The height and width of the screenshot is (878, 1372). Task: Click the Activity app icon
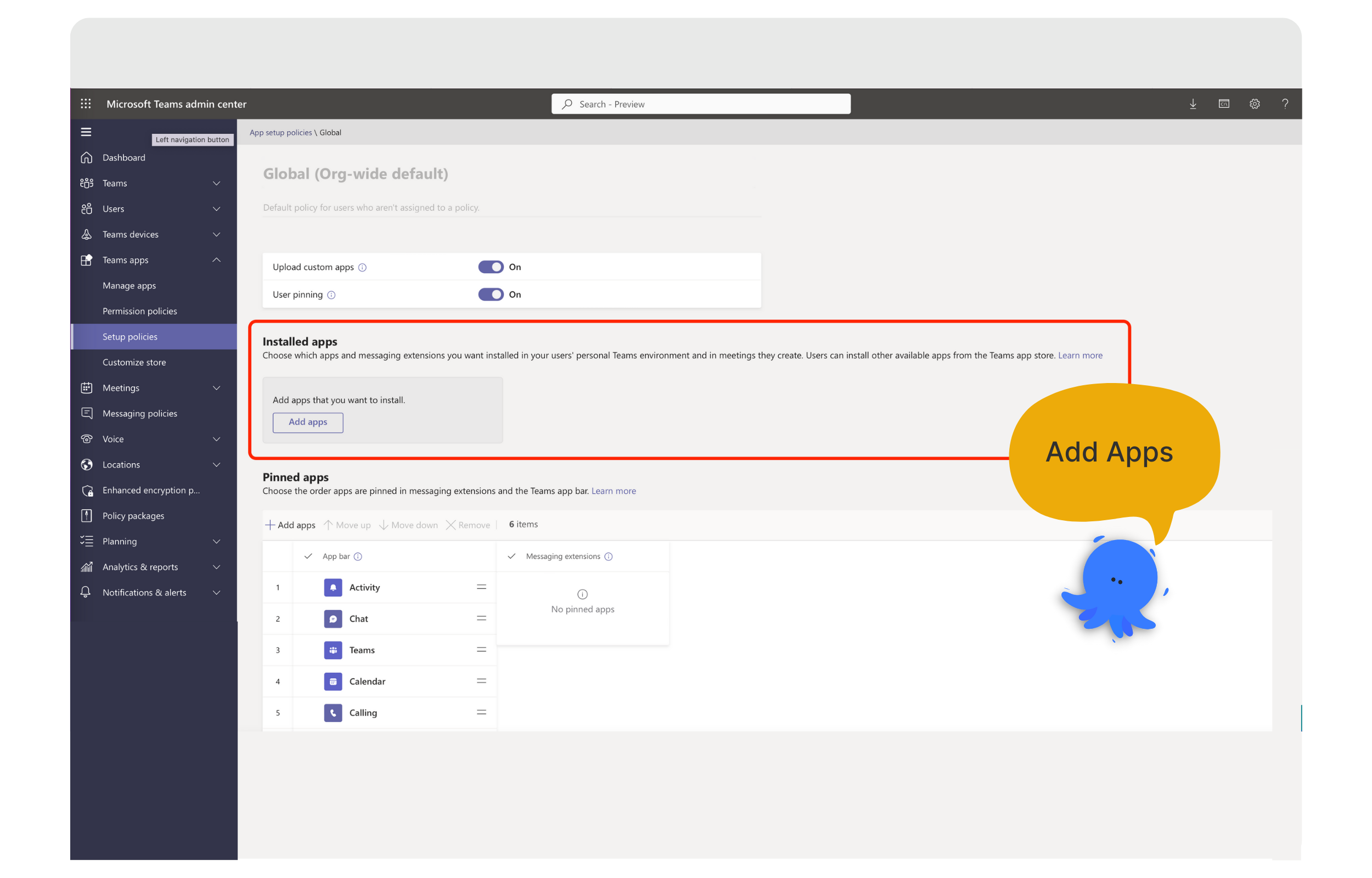point(333,587)
